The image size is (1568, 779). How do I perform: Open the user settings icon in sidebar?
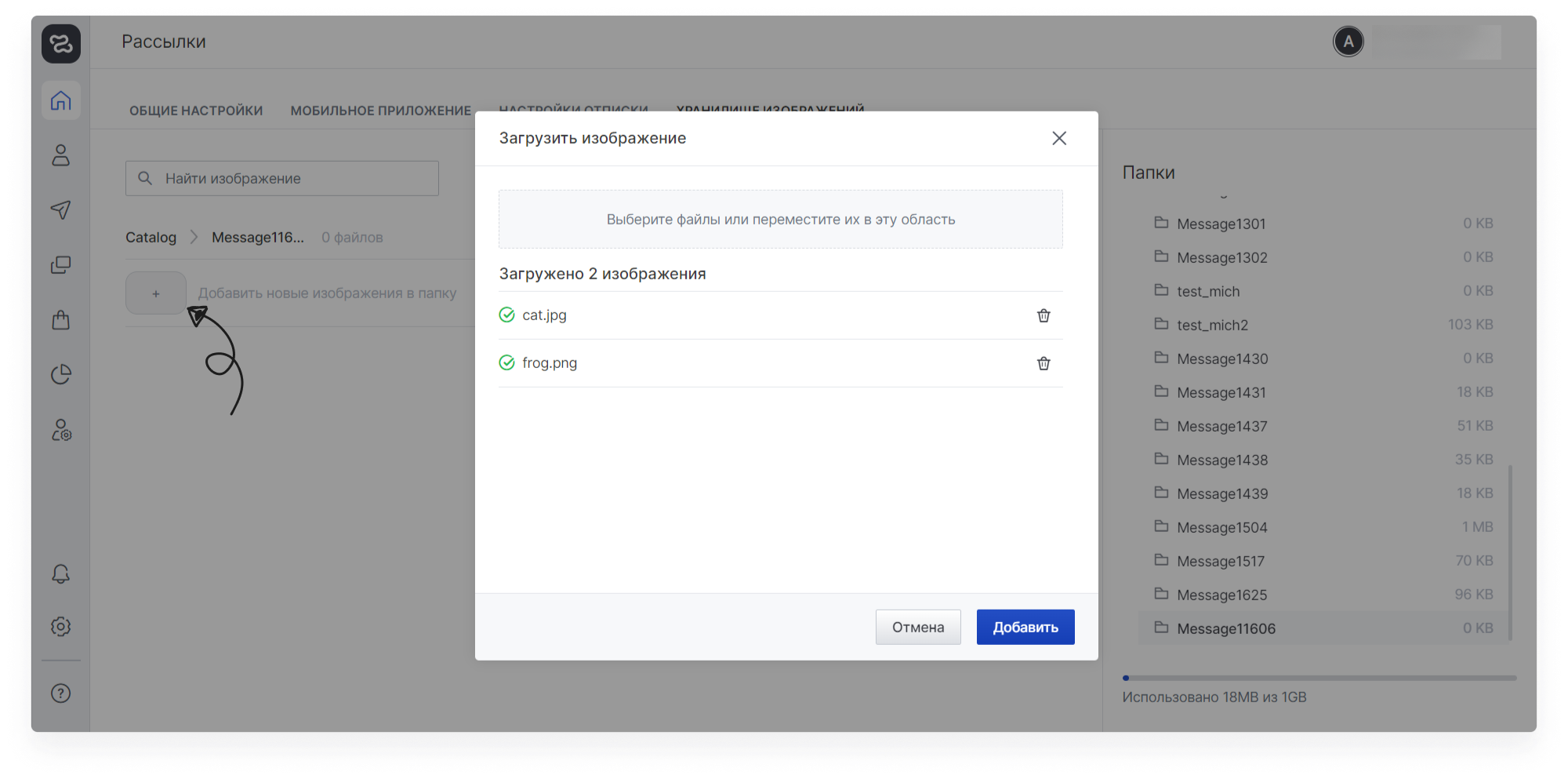(x=61, y=429)
